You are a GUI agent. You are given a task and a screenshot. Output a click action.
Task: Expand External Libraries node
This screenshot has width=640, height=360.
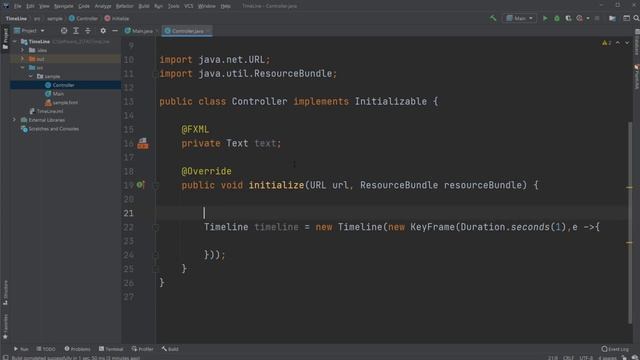coord(15,120)
